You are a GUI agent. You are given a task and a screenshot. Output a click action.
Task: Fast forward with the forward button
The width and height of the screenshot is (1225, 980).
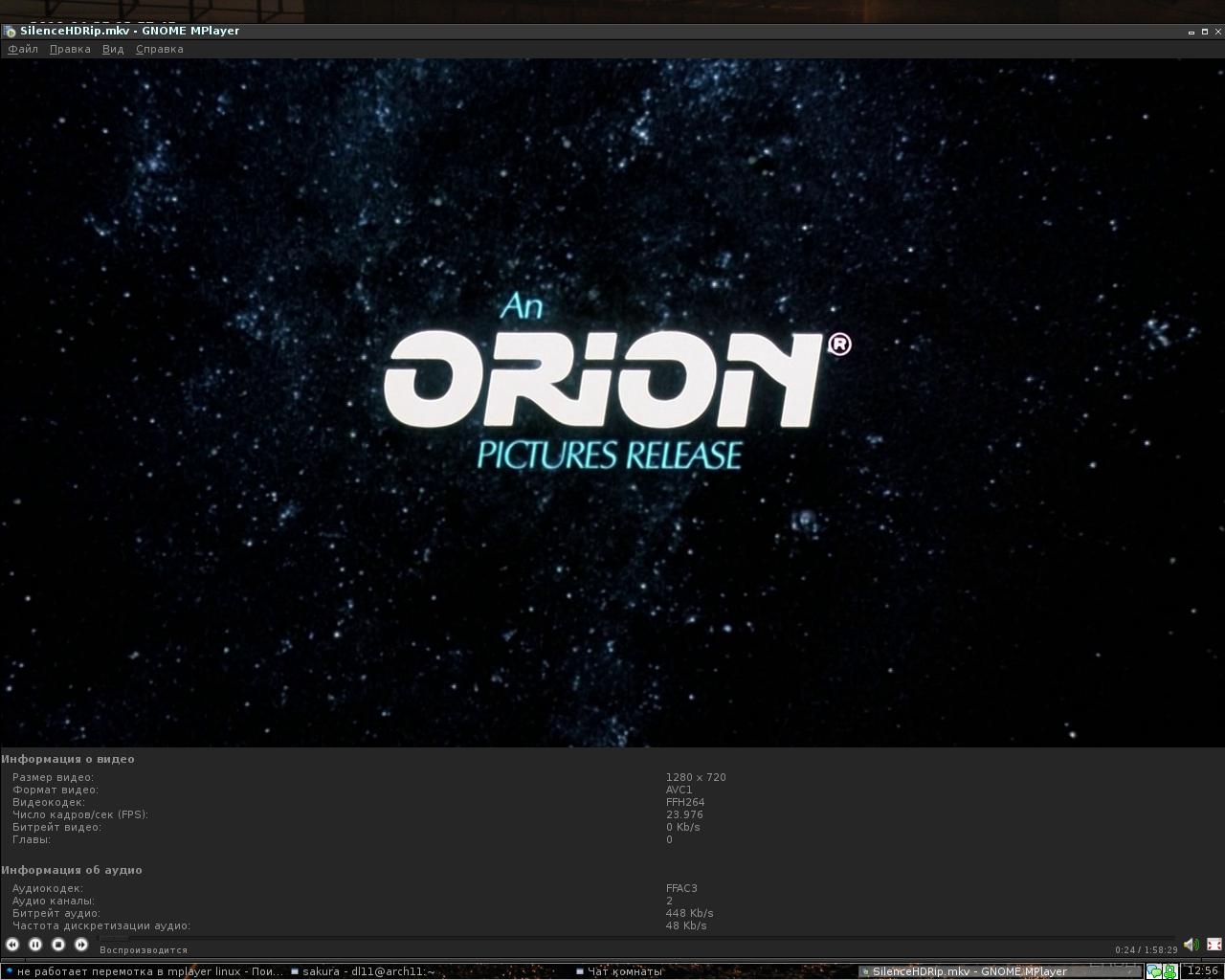pyautogui.click(x=81, y=945)
